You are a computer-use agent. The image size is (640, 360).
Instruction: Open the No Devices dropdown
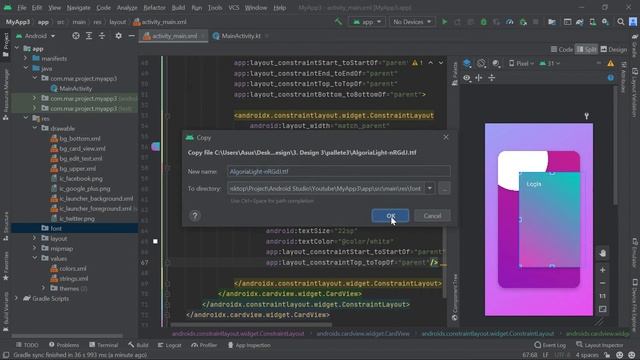pos(412,22)
